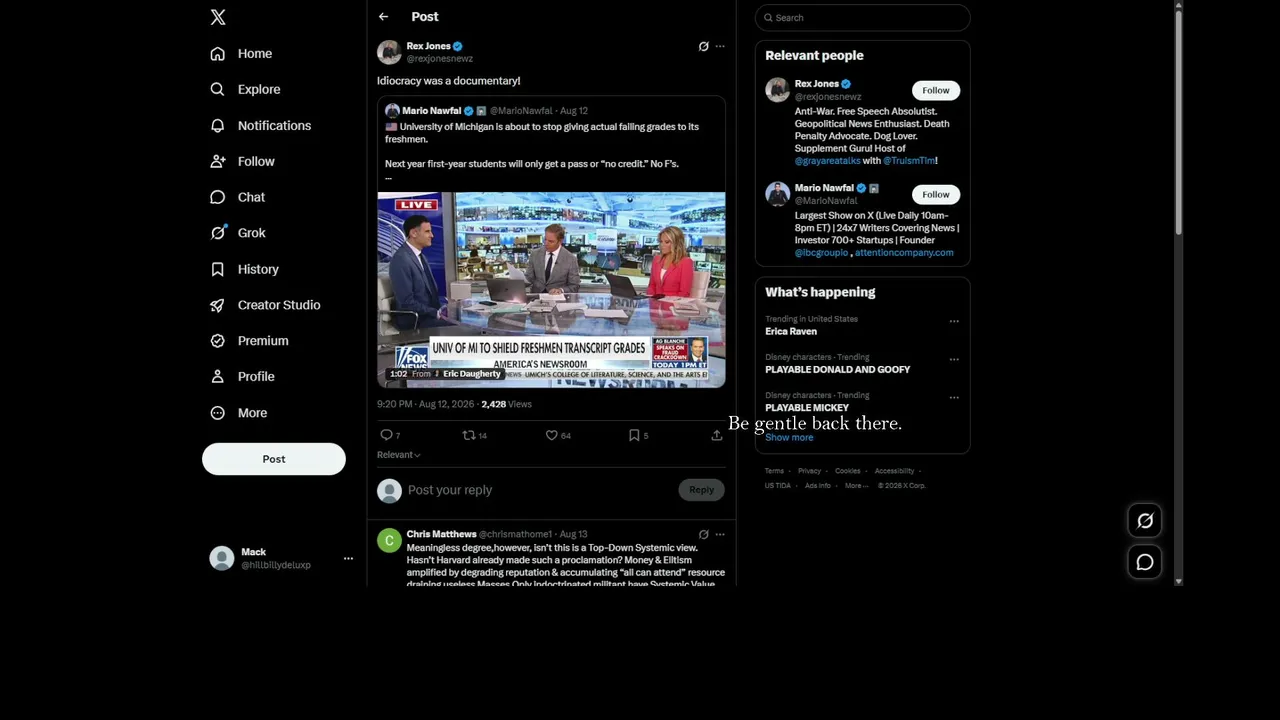Open the Terms footer link
Image resolution: width=1280 pixels, height=720 pixels.
pyautogui.click(x=775, y=471)
